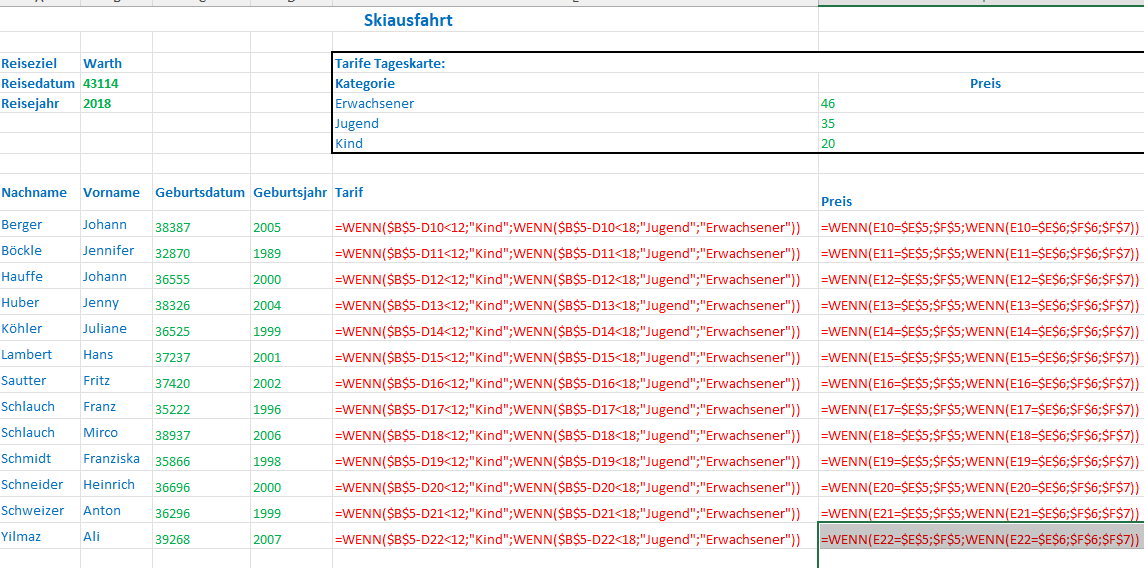Click the Nachname cell Schweizer
Screen dimensions: 1144x568
32,510
